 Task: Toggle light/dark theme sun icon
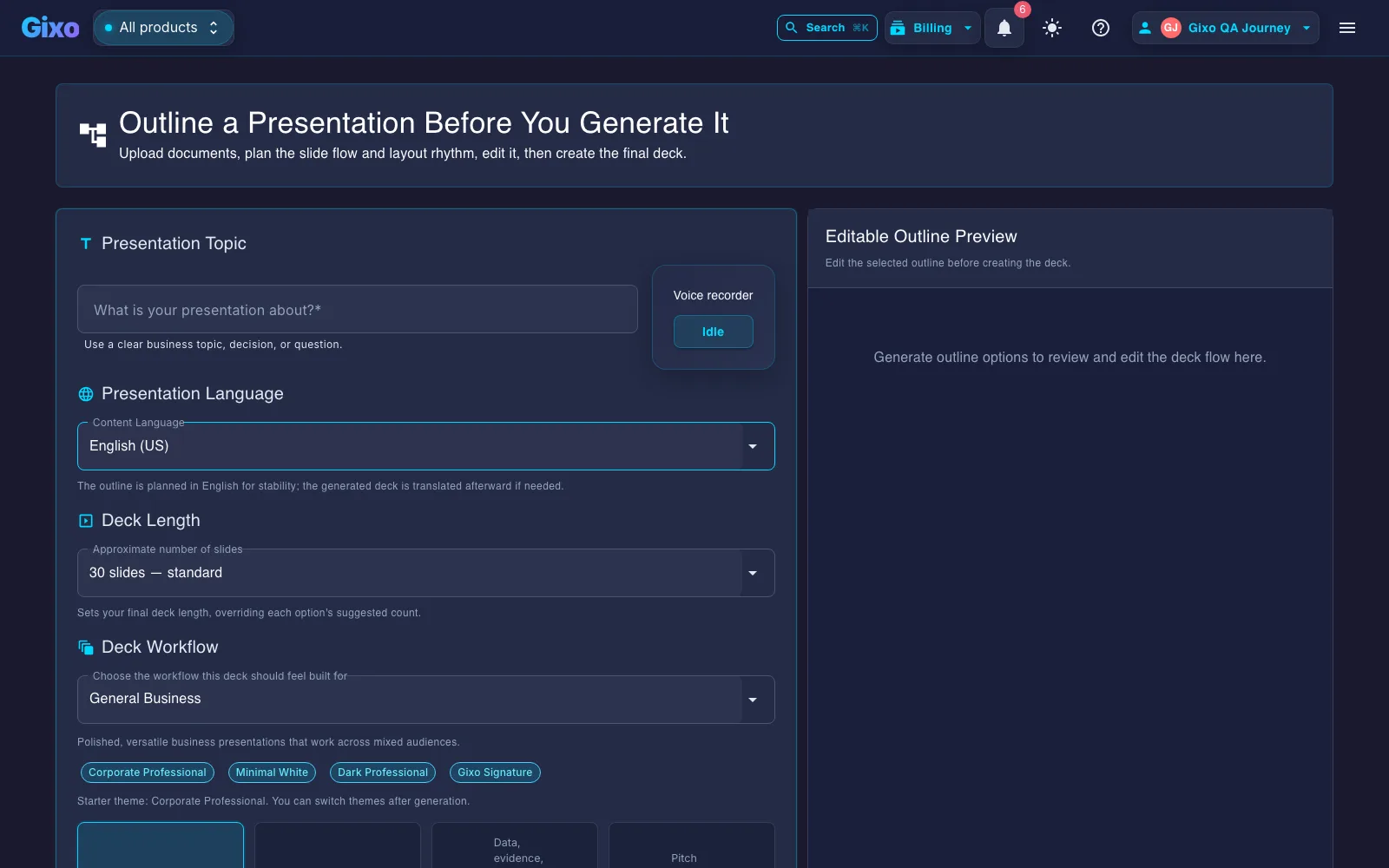click(1052, 28)
